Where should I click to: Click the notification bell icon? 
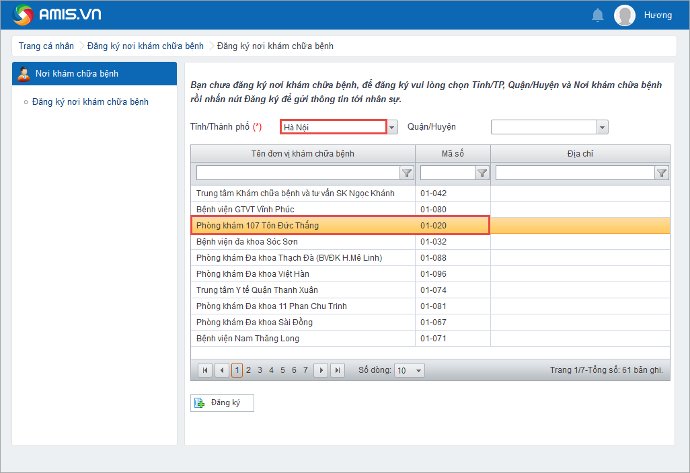(x=598, y=15)
